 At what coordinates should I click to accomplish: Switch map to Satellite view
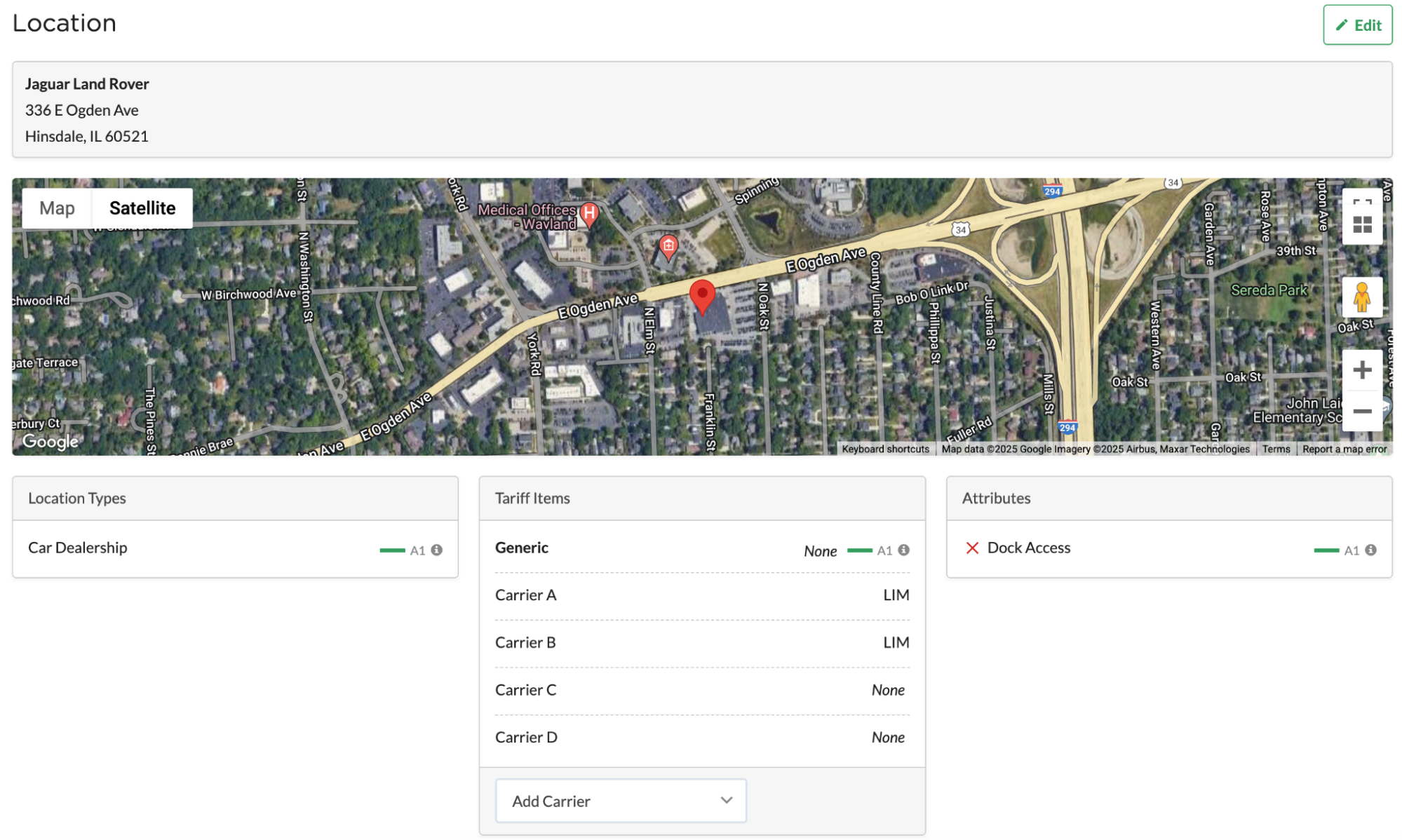pyautogui.click(x=142, y=208)
